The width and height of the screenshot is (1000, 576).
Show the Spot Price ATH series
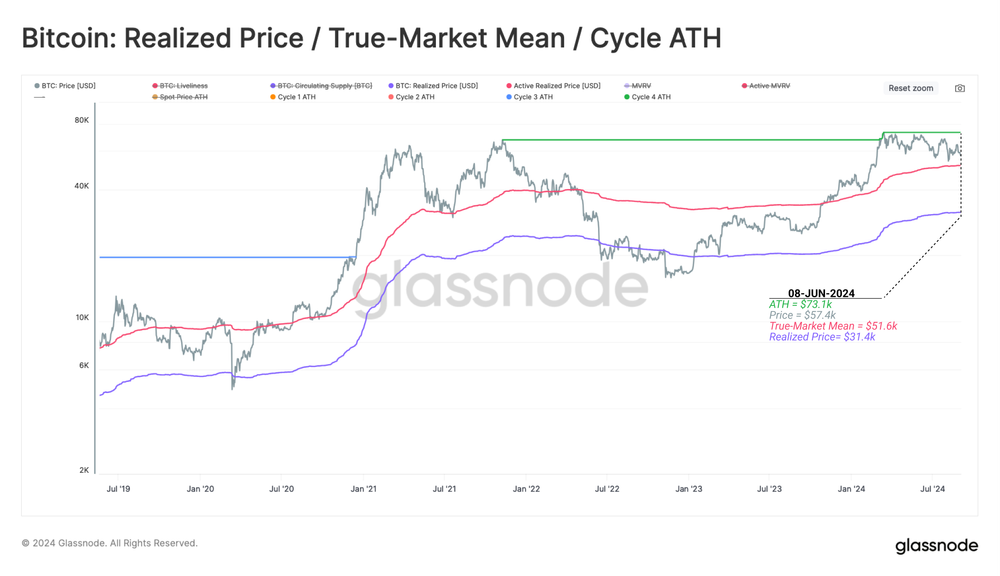coord(180,97)
